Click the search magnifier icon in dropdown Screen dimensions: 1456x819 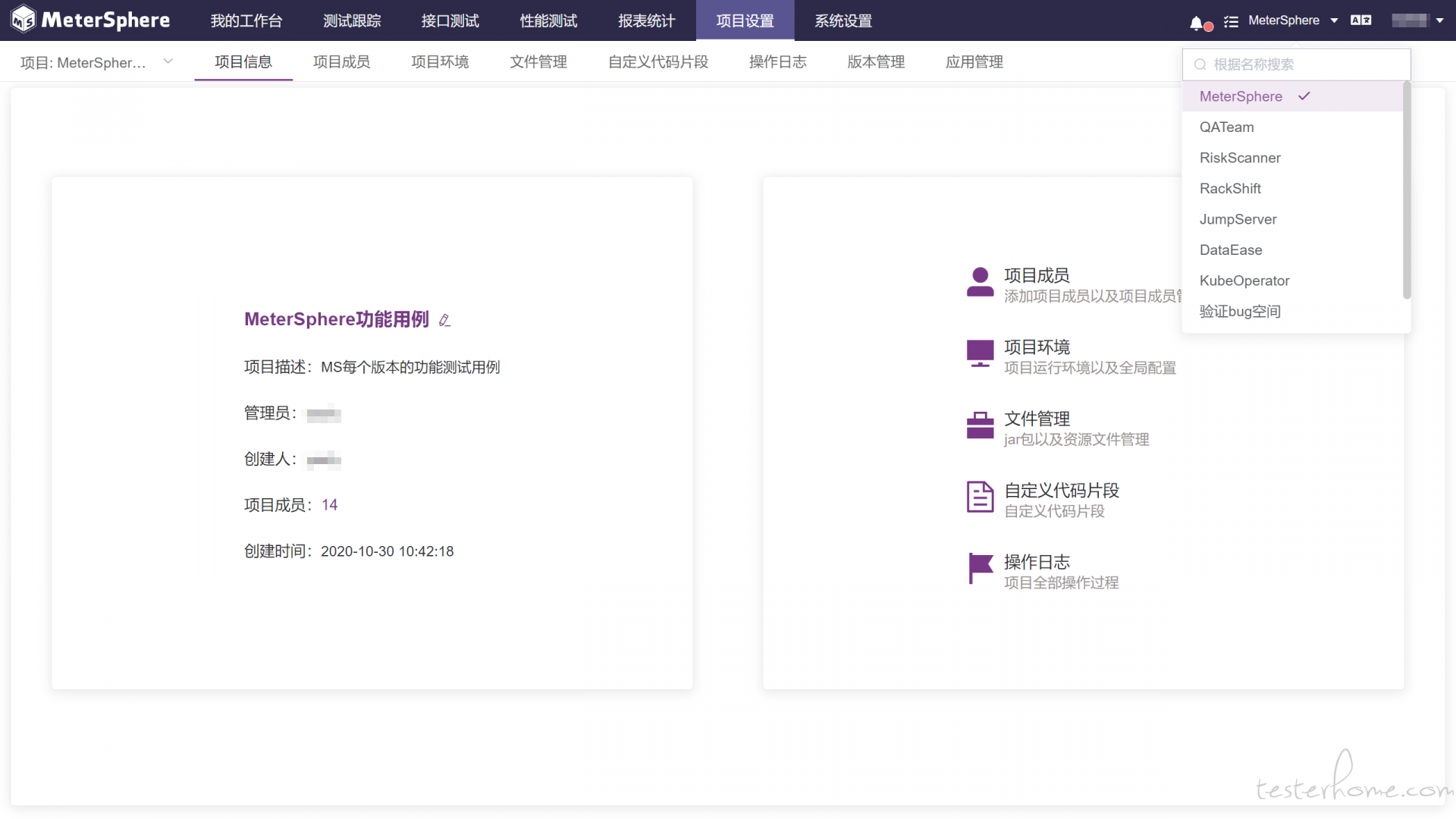coord(1200,64)
